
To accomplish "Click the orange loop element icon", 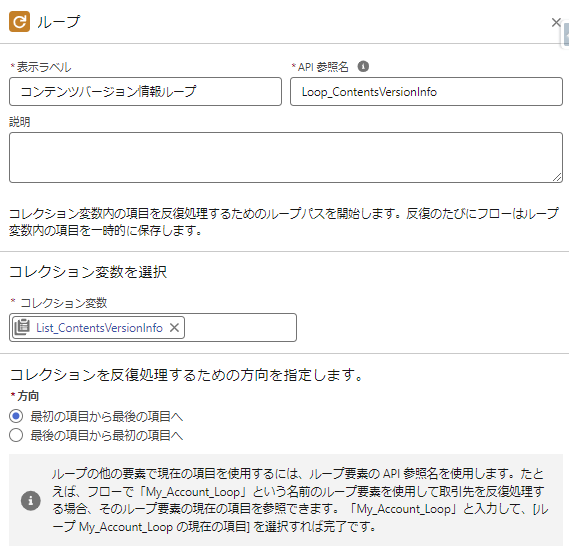I will [x=19, y=22].
